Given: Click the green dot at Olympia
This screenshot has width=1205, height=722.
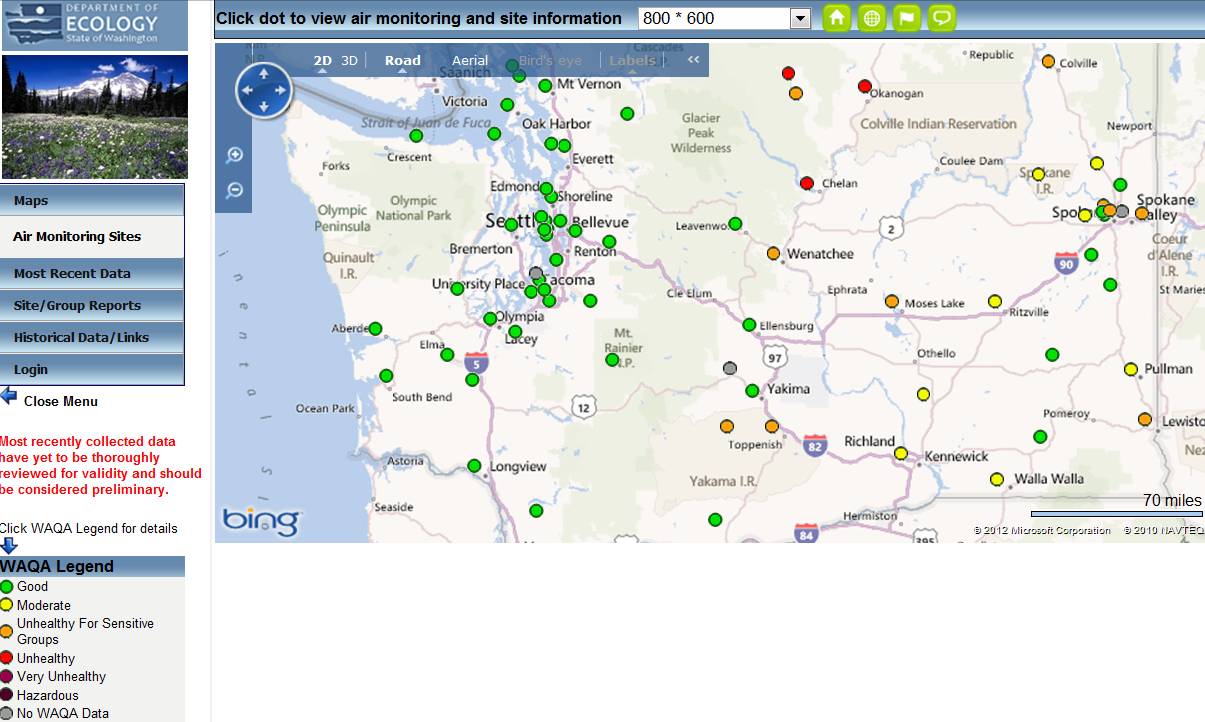Looking at the screenshot, I should [490, 319].
